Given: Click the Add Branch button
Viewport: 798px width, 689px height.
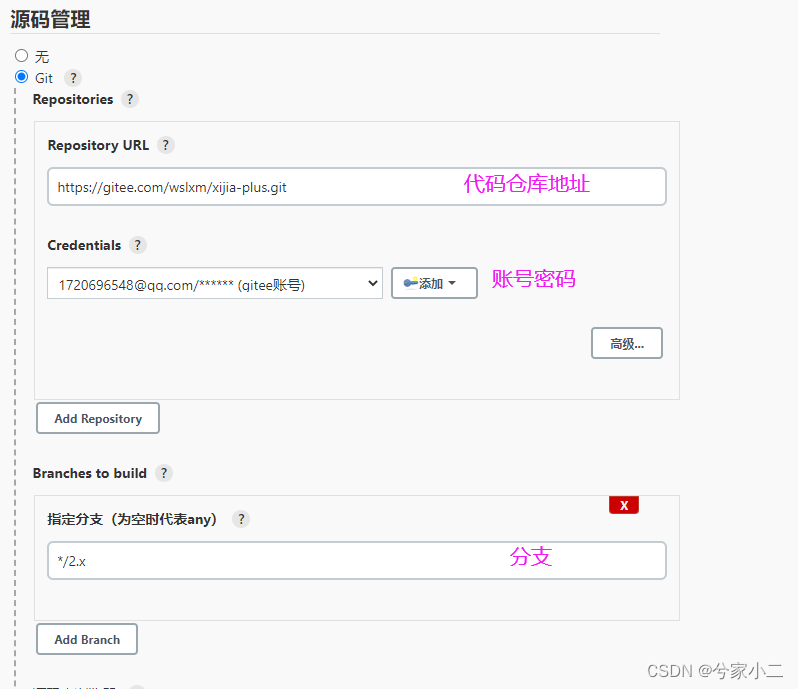Looking at the screenshot, I should [x=87, y=639].
